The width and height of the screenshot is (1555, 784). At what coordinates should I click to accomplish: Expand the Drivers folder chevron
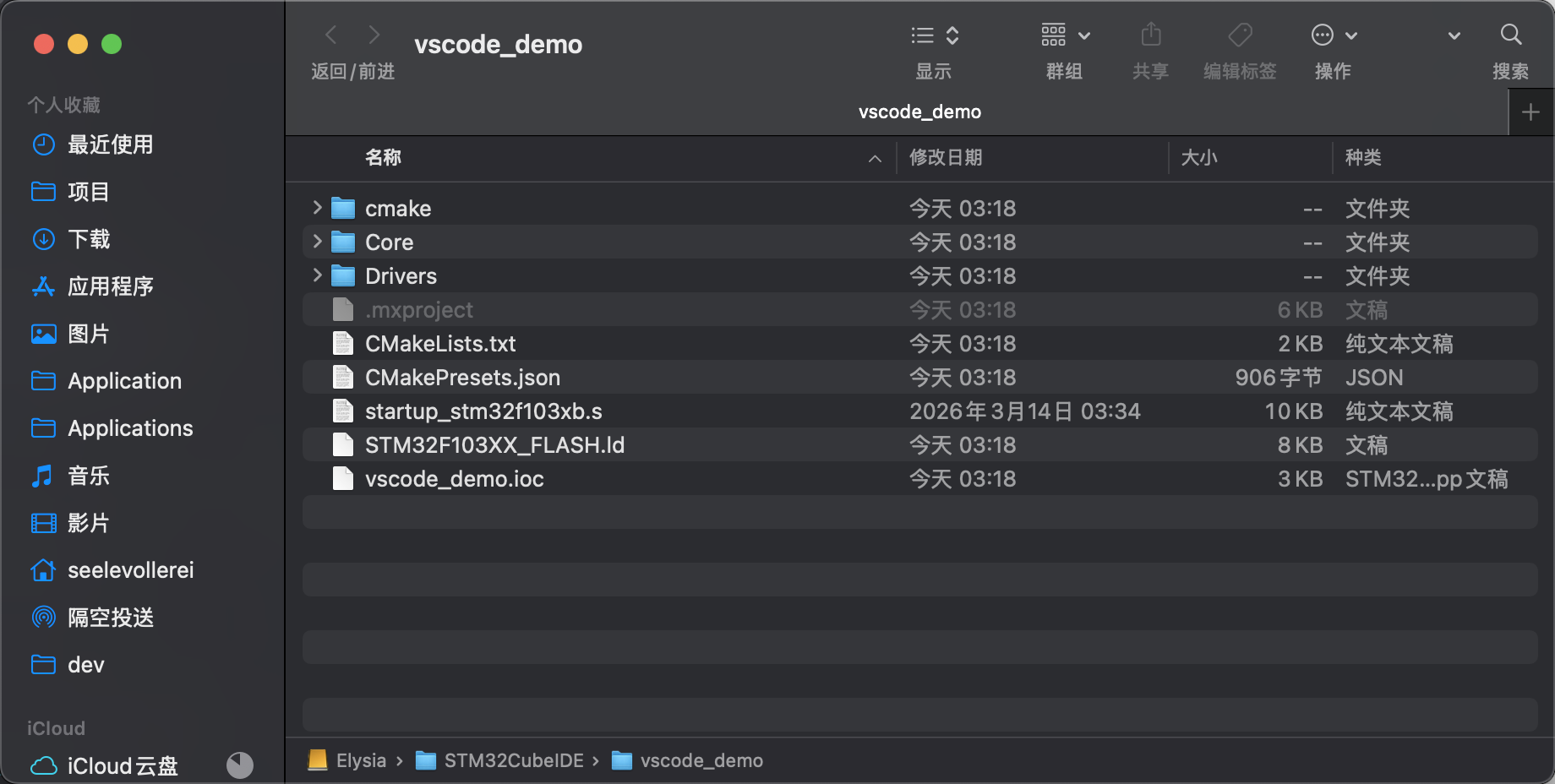click(317, 275)
